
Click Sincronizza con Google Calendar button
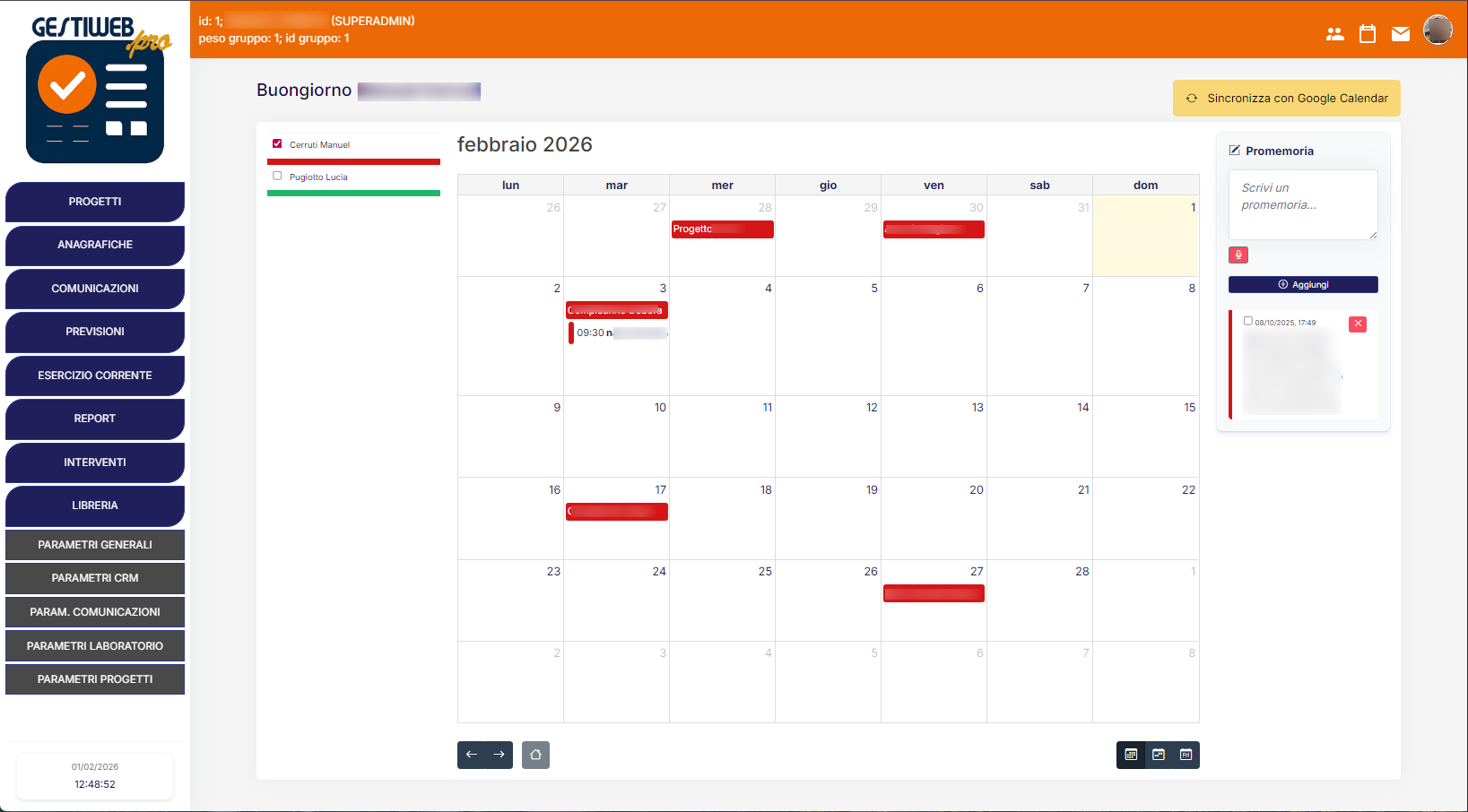point(1286,99)
